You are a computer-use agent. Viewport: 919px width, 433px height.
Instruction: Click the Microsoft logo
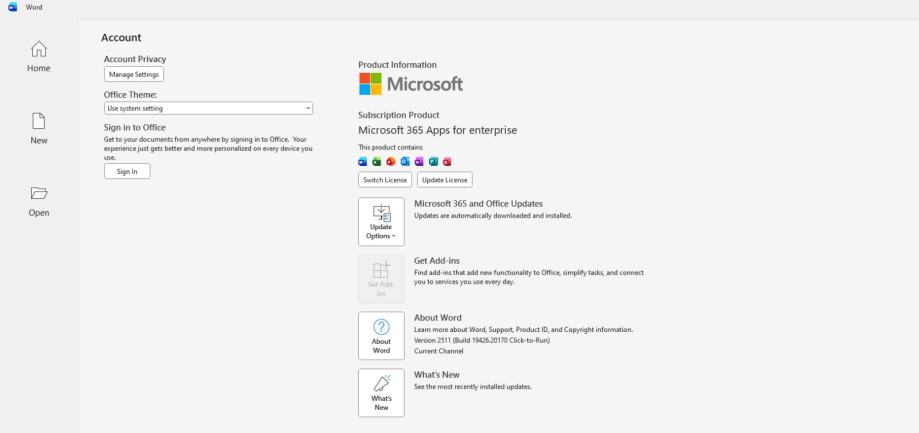click(x=411, y=84)
